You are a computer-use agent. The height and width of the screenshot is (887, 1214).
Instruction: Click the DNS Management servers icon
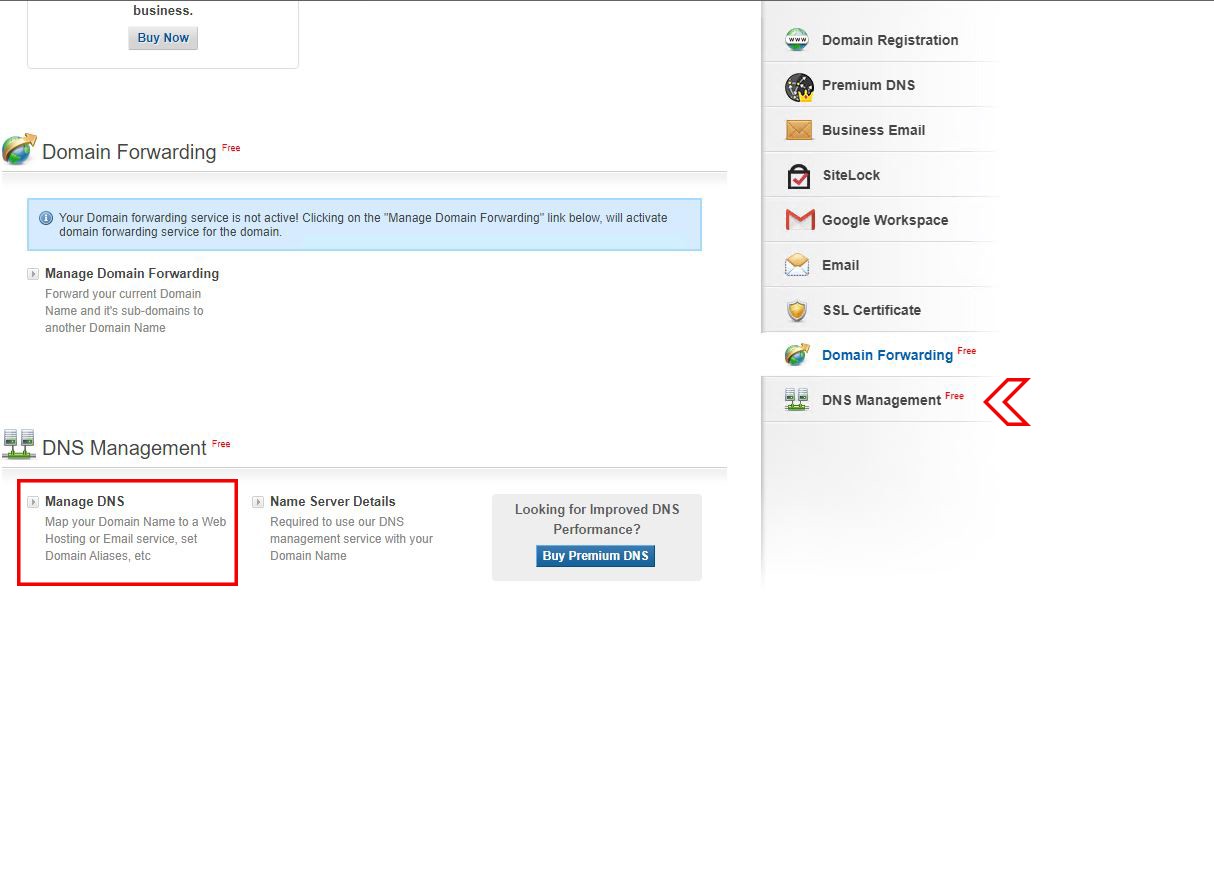pyautogui.click(x=797, y=398)
